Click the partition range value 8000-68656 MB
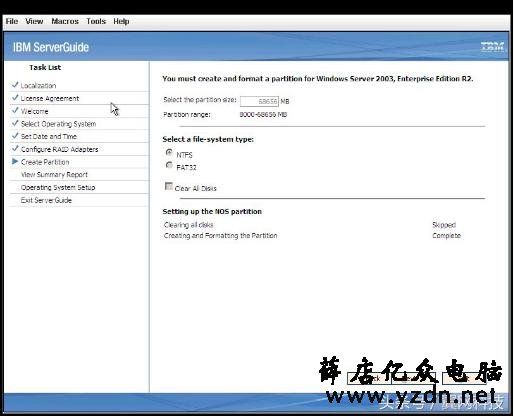The height and width of the screenshot is (416, 514). (x=263, y=115)
